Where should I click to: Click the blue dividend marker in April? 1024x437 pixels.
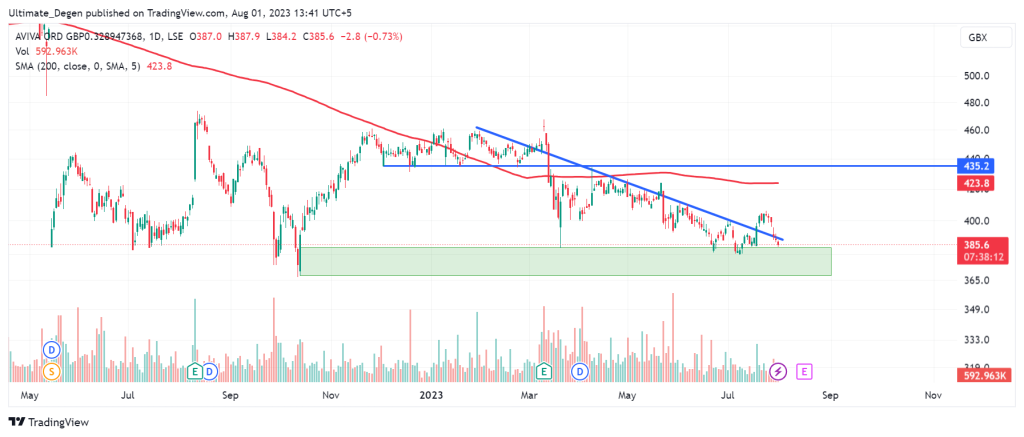point(579,372)
